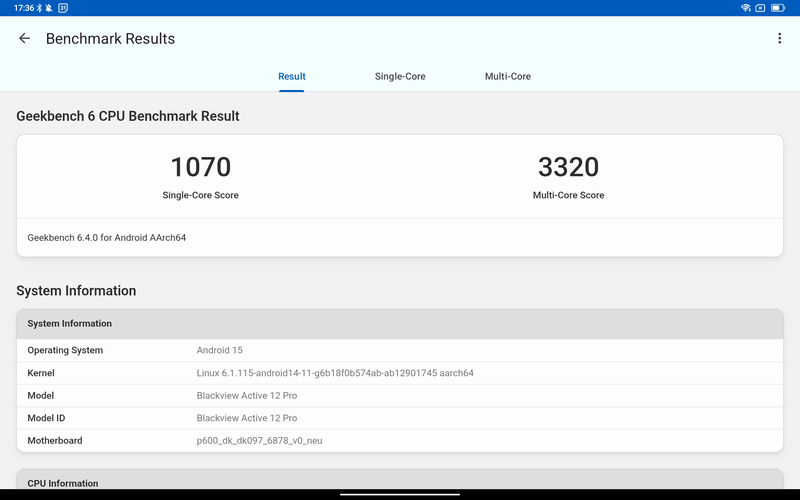Tap the Android 15 value

point(219,350)
